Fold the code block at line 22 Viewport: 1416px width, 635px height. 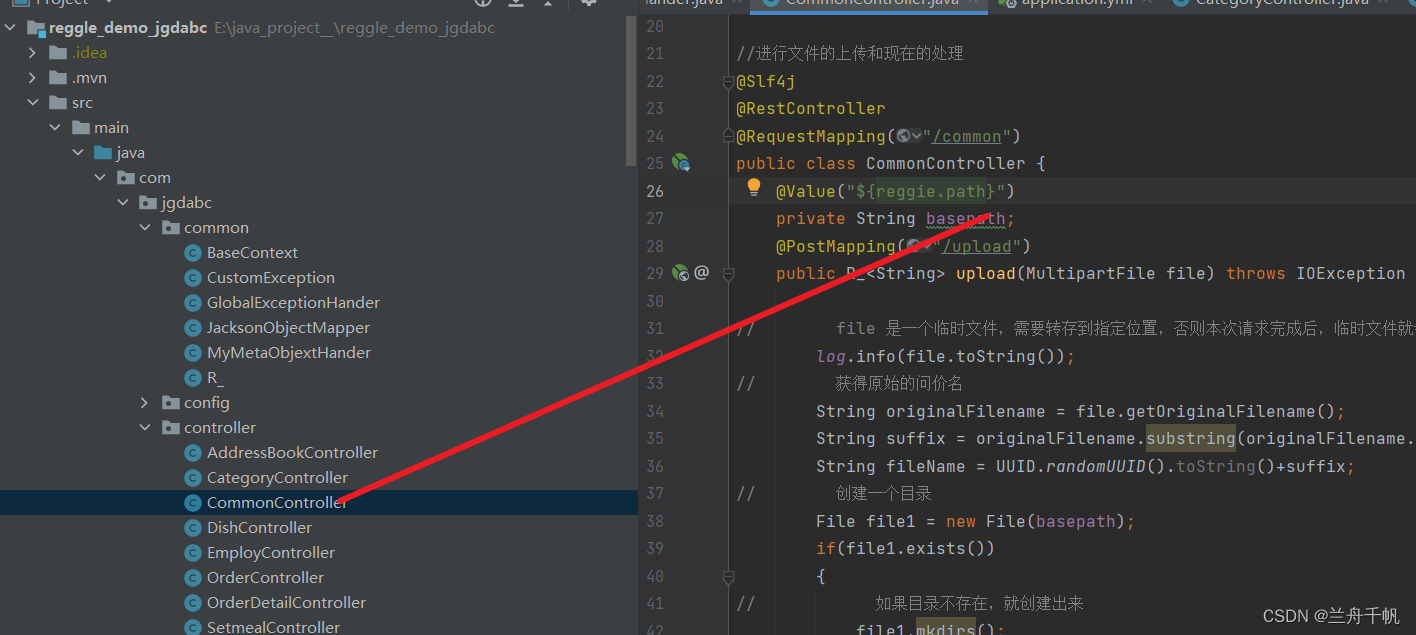[728, 84]
